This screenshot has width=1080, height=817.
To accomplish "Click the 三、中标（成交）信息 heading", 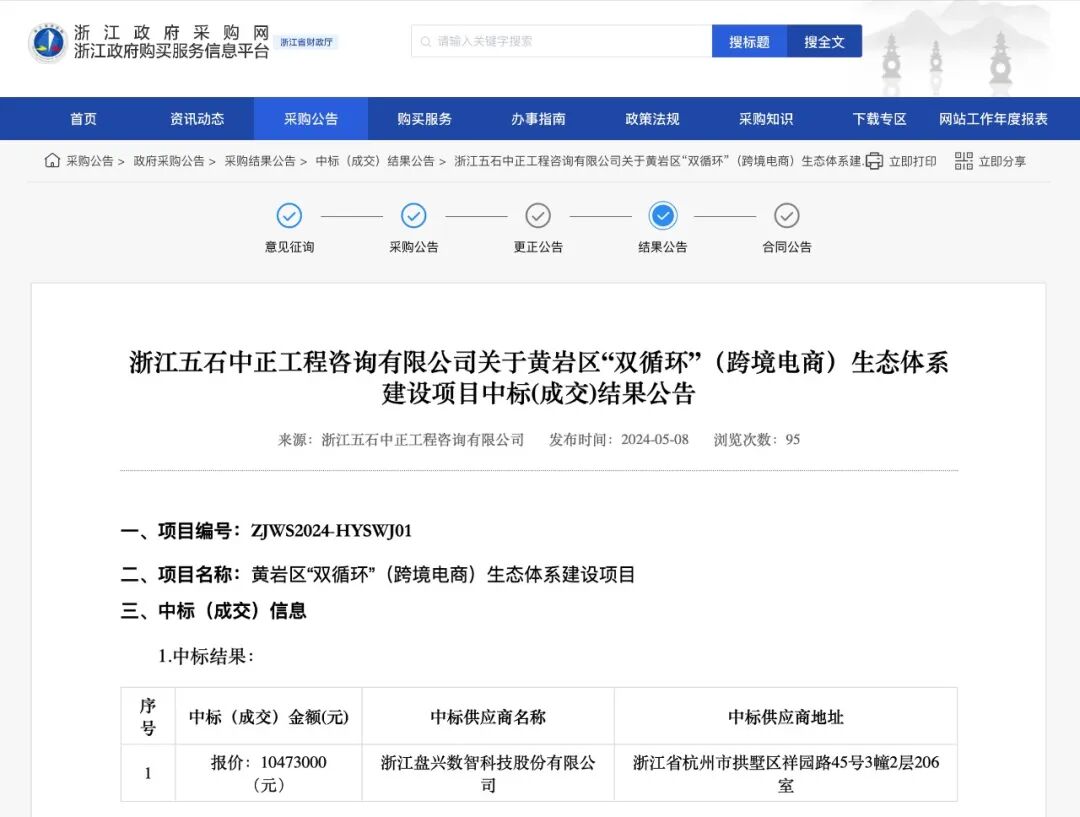I will [214, 611].
